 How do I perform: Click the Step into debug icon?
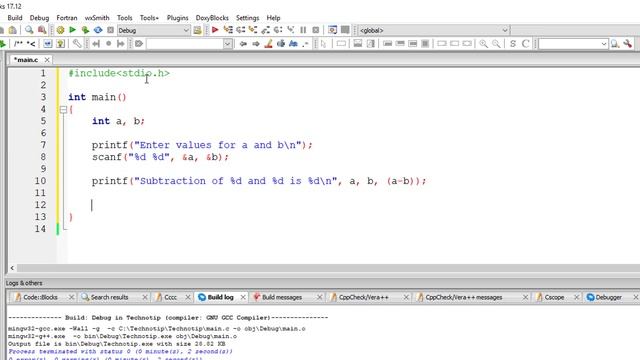click(253, 30)
